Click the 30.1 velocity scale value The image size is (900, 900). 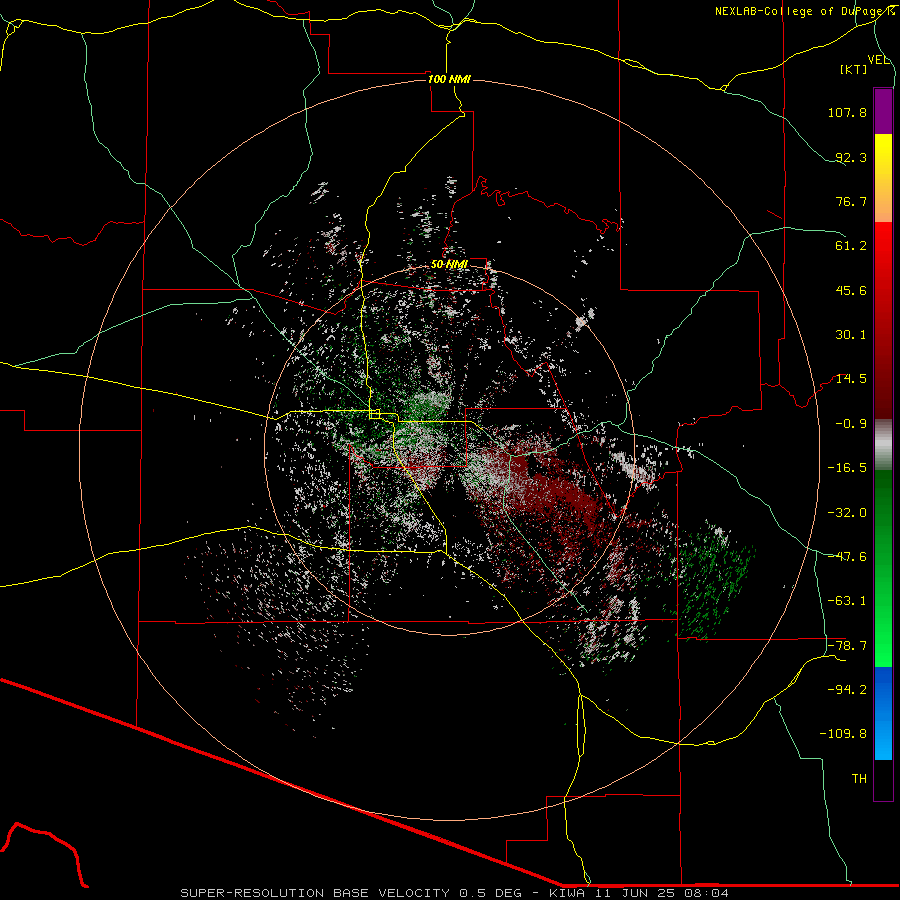(851, 335)
